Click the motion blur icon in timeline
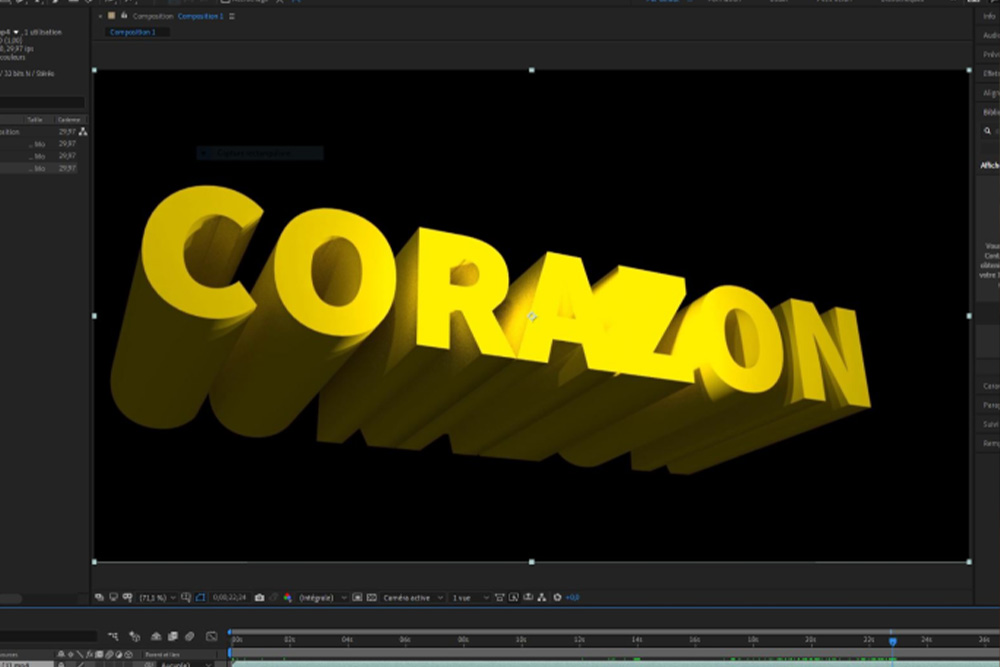The image size is (1000, 667). 190,636
